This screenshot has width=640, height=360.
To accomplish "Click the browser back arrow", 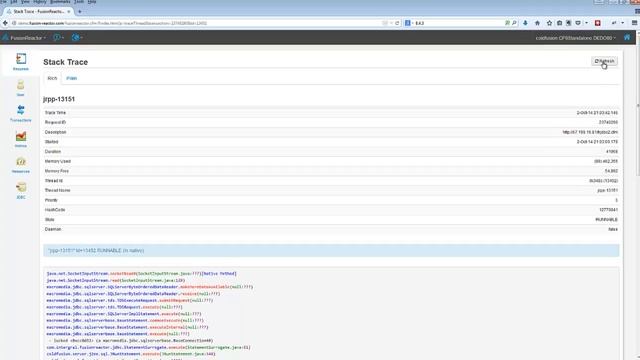I will 5,23.
